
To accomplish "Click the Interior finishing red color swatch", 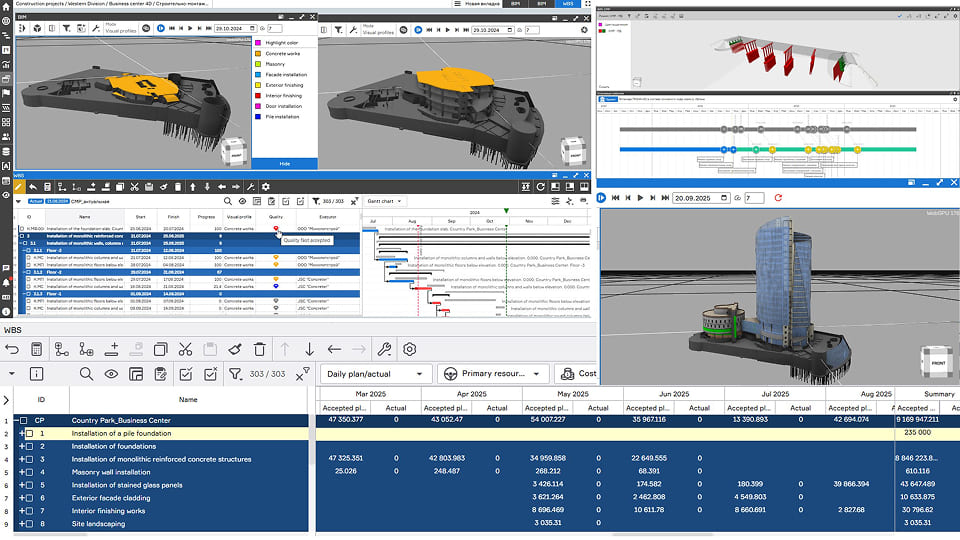I will coord(258,96).
